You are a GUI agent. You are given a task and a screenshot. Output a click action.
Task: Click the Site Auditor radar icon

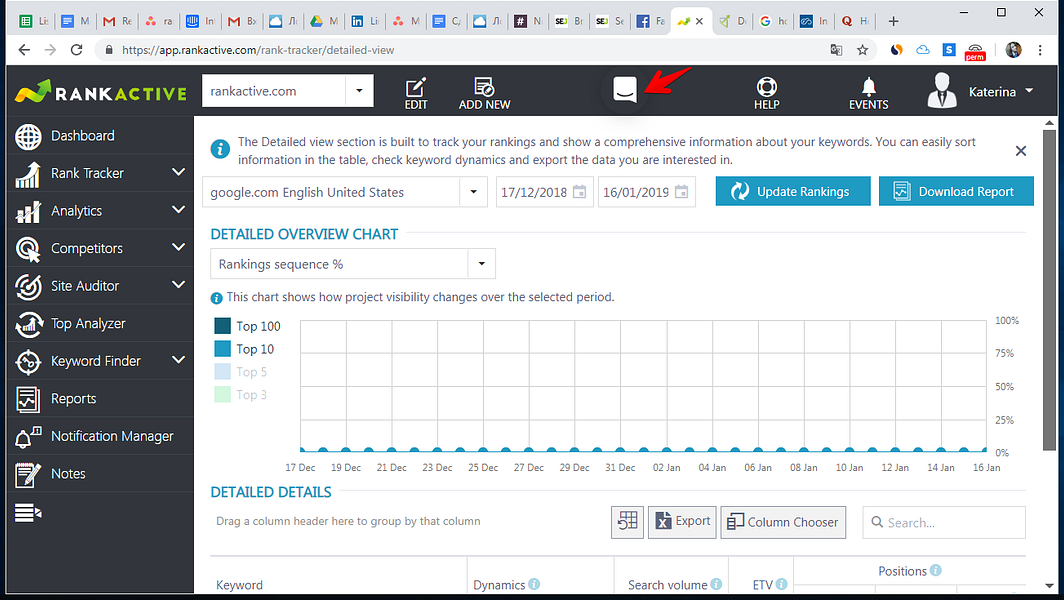click(28, 286)
